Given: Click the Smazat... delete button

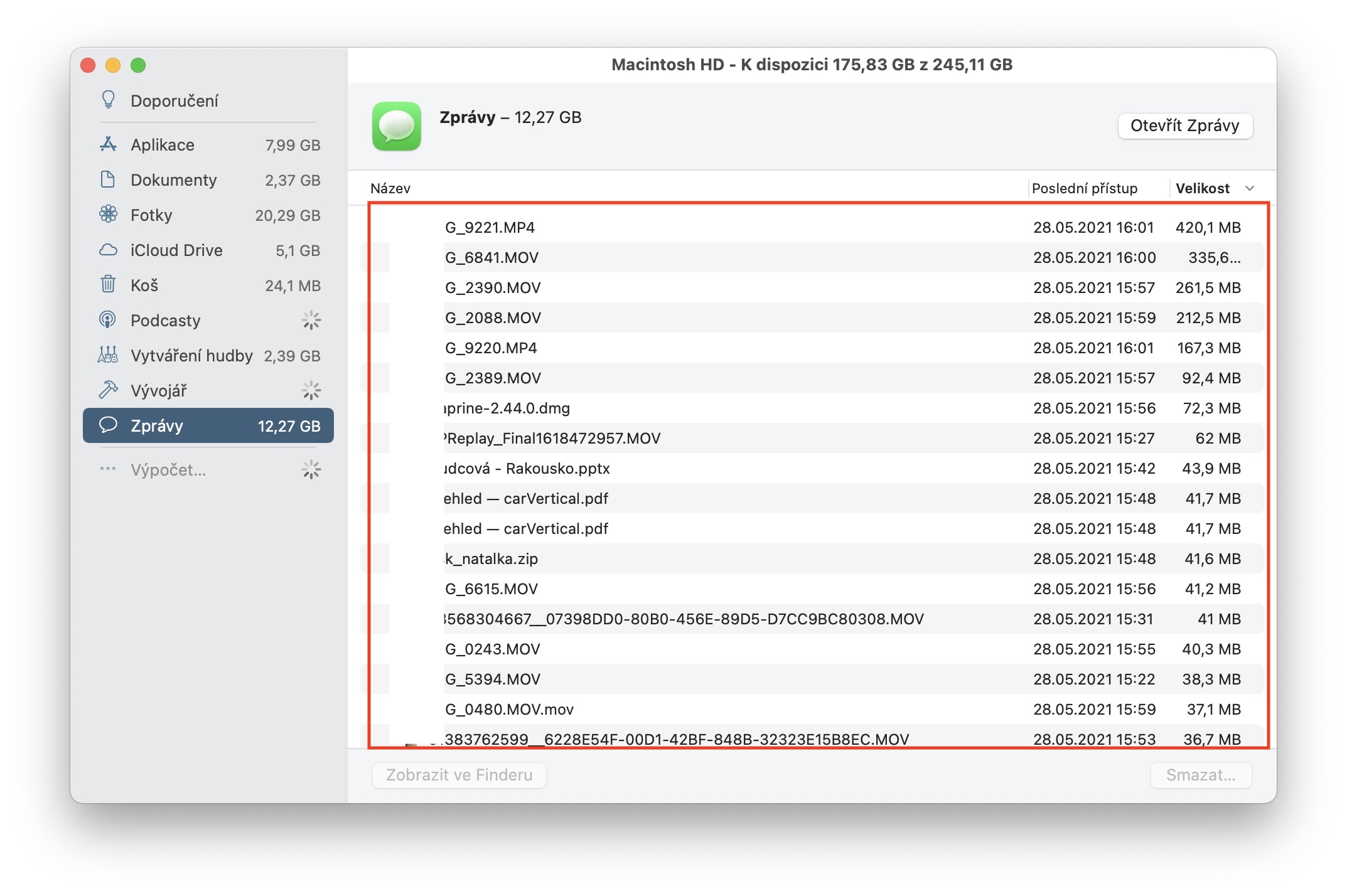Looking at the screenshot, I should [1200, 775].
